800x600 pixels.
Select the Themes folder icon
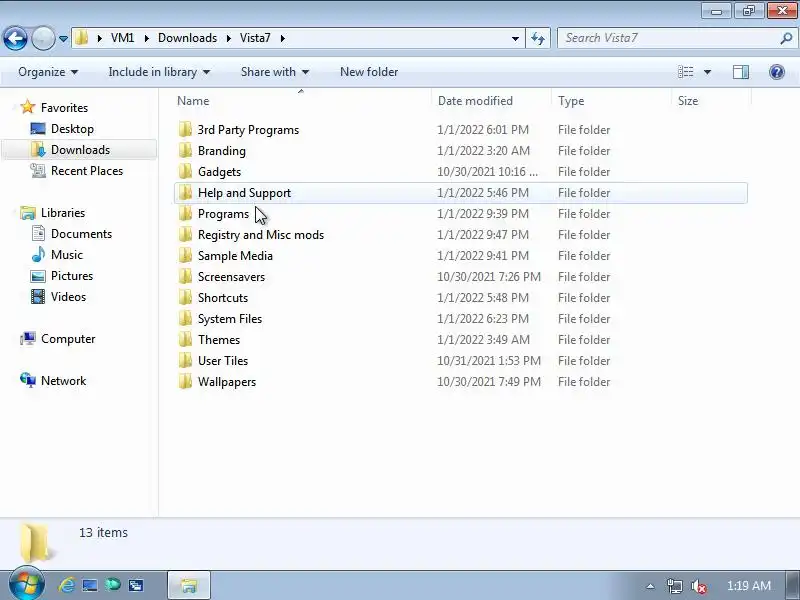185,339
